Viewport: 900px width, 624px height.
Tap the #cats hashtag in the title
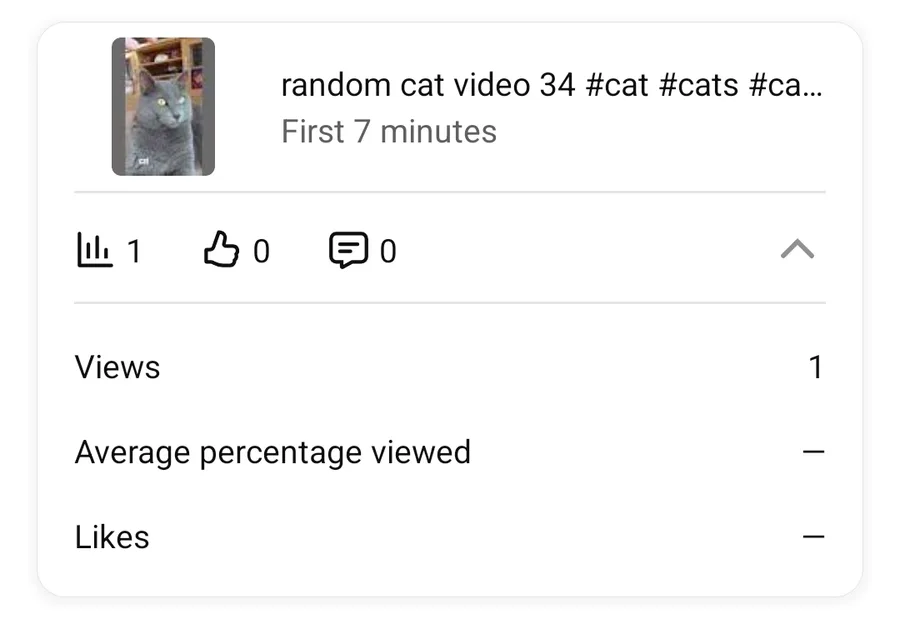(699, 85)
